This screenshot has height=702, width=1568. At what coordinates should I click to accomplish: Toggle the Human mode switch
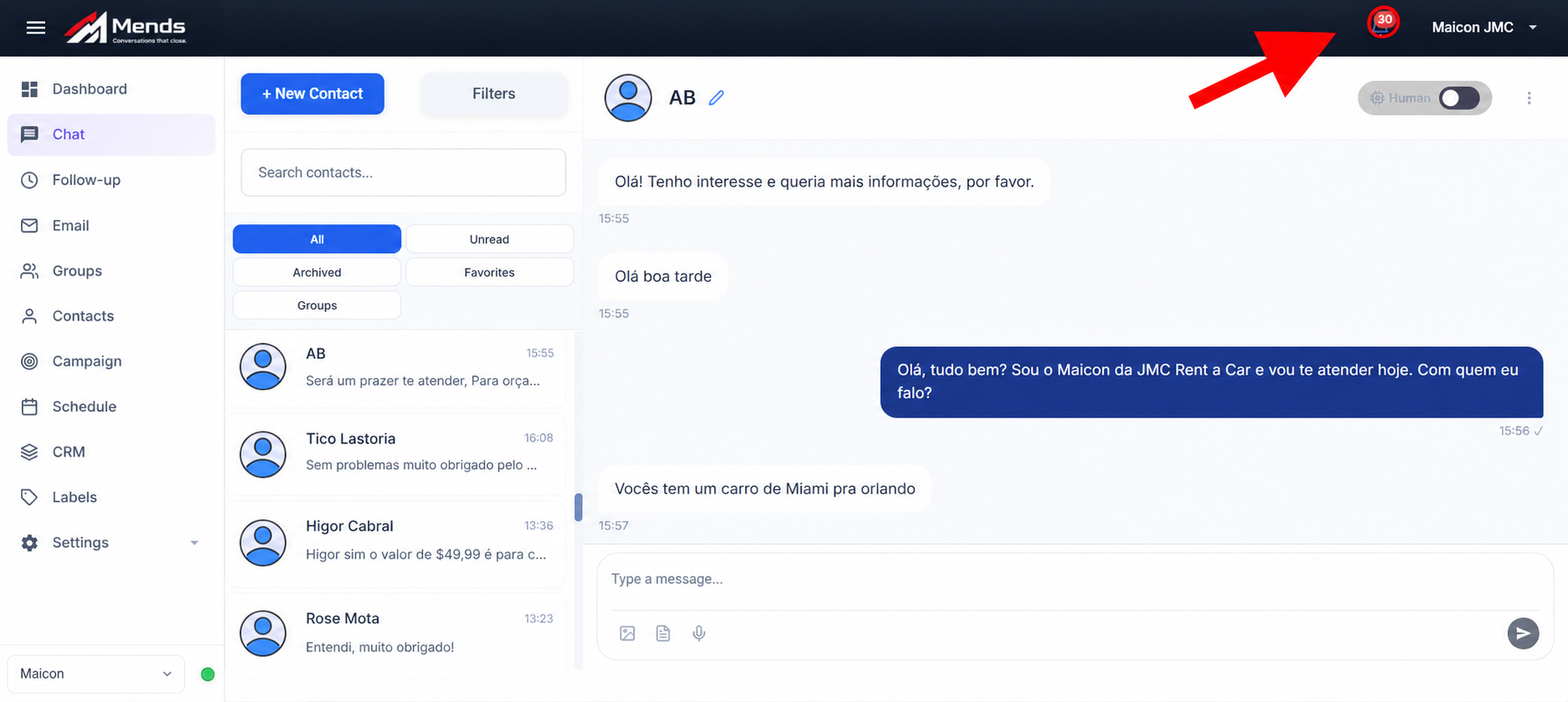point(1459,98)
